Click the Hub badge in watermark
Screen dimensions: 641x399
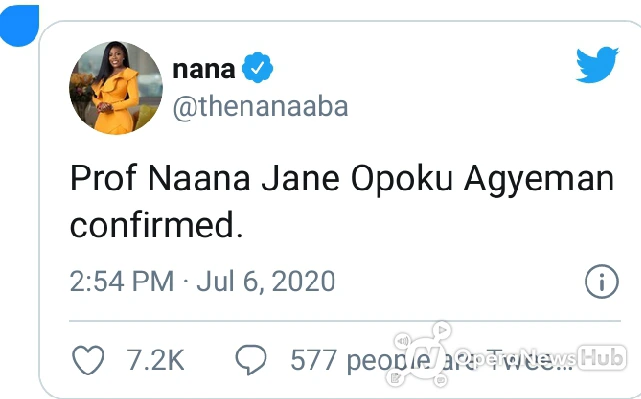[x=602, y=358]
